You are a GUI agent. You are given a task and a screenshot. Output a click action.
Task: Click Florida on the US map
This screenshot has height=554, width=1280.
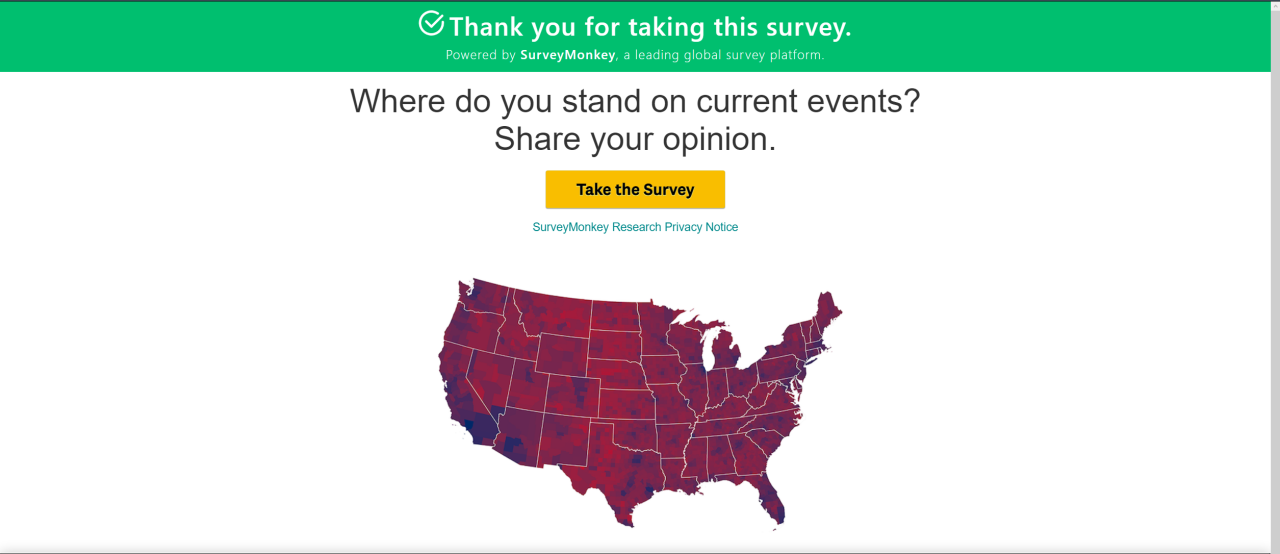click(x=771, y=495)
